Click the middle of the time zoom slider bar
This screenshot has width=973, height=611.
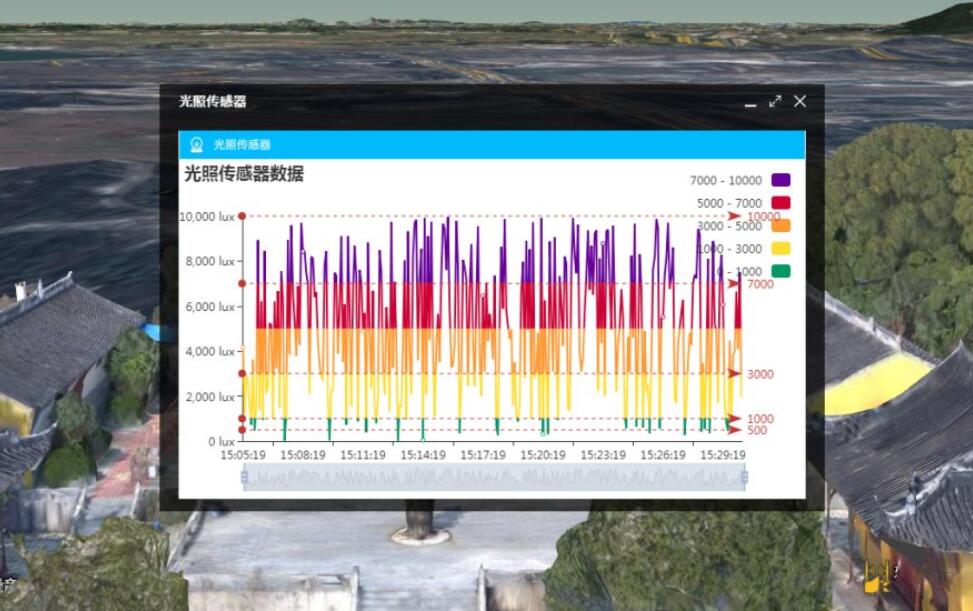[495, 477]
